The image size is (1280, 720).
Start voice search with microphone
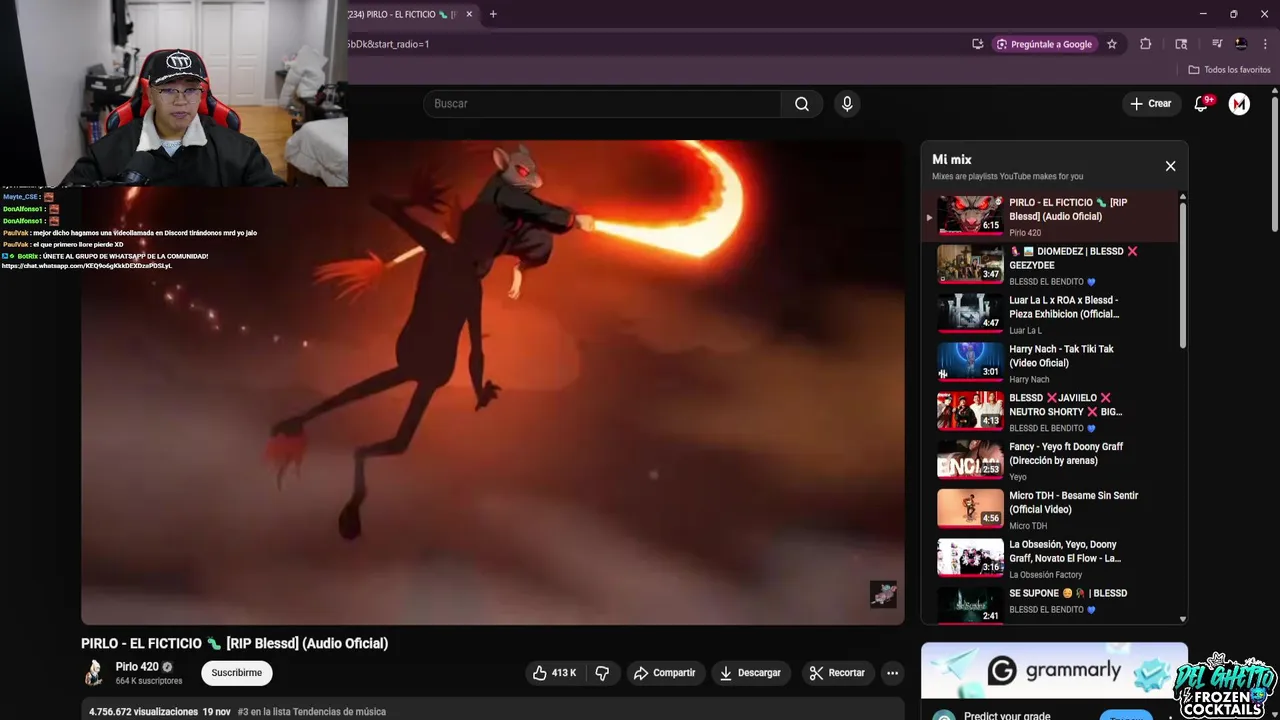(x=847, y=104)
